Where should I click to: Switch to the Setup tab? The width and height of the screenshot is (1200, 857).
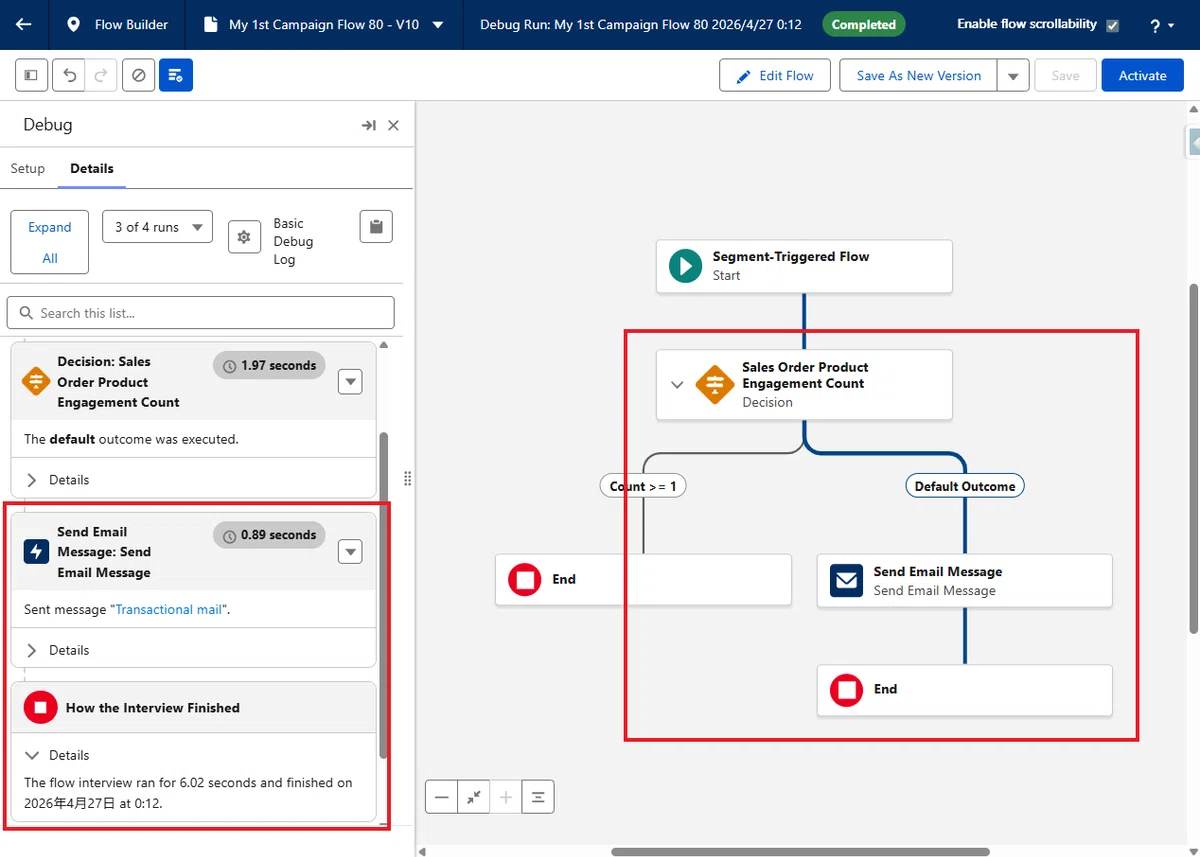(x=28, y=168)
